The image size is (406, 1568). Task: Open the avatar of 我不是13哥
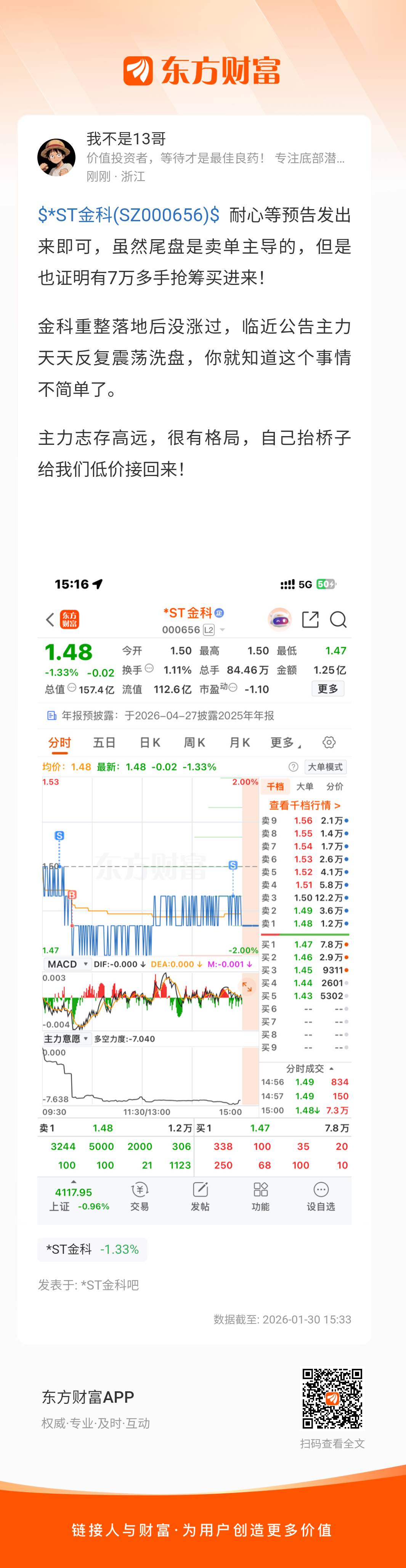[x=57, y=157]
